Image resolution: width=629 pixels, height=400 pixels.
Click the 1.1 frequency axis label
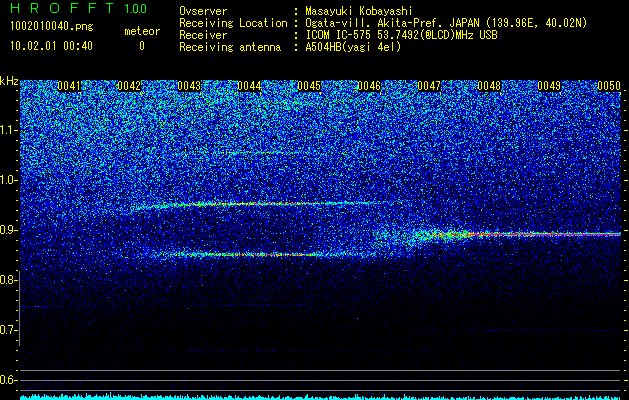[x=8, y=130]
